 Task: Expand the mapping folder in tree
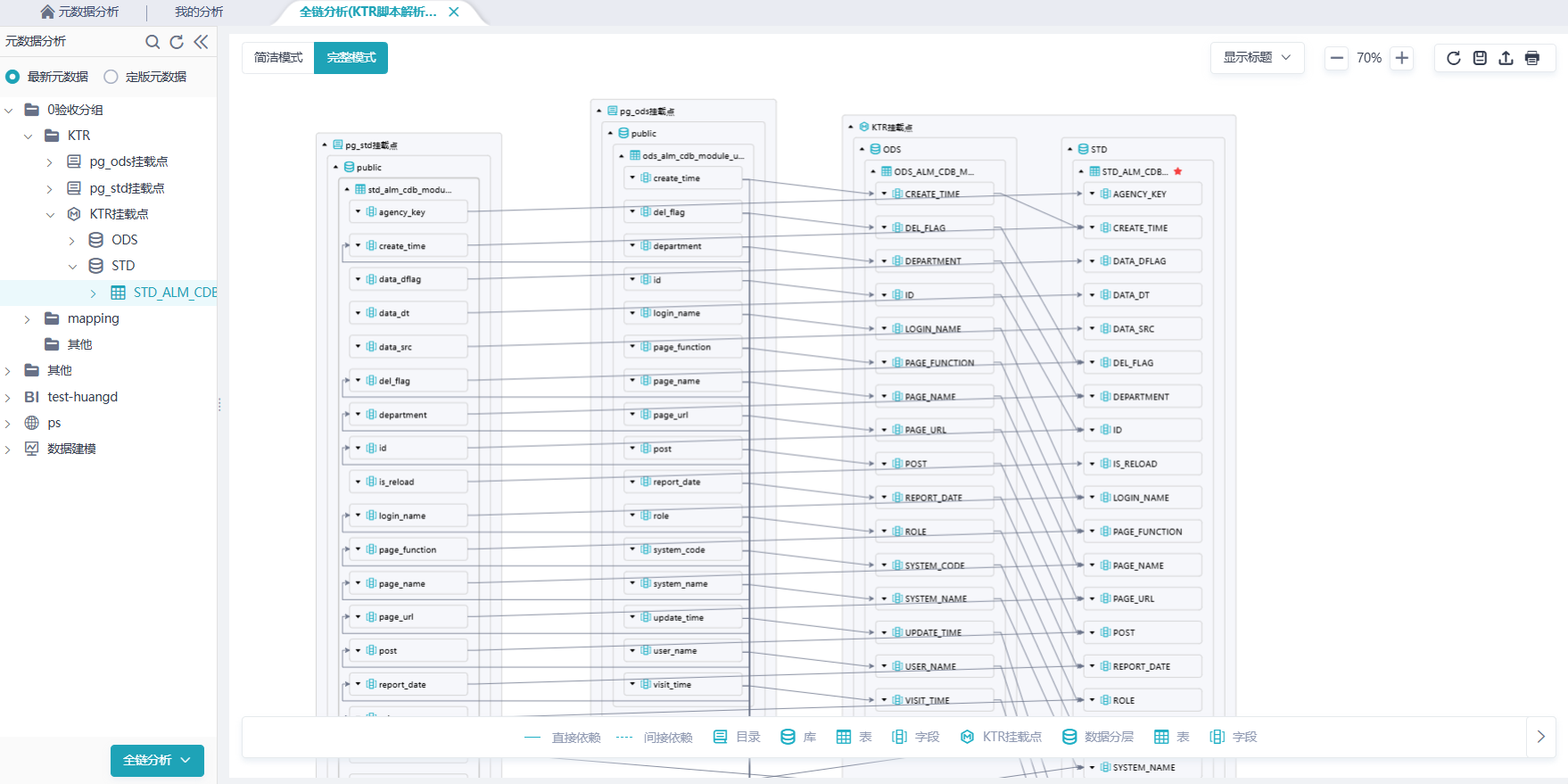tap(28, 319)
